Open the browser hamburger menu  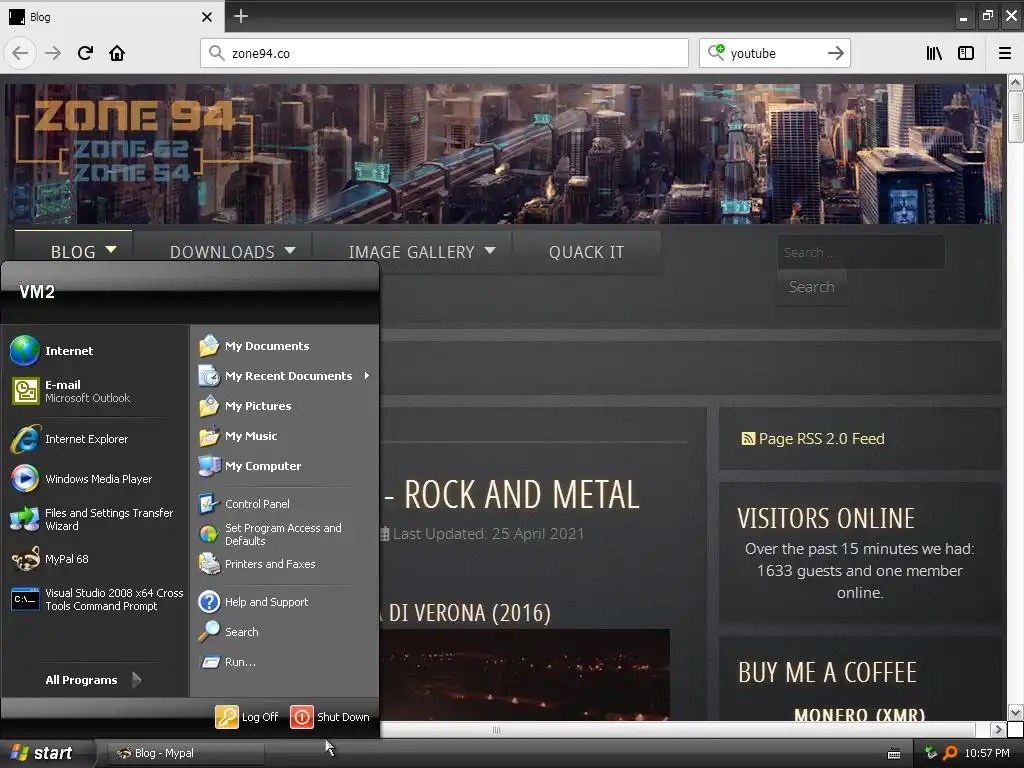point(1004,53)
